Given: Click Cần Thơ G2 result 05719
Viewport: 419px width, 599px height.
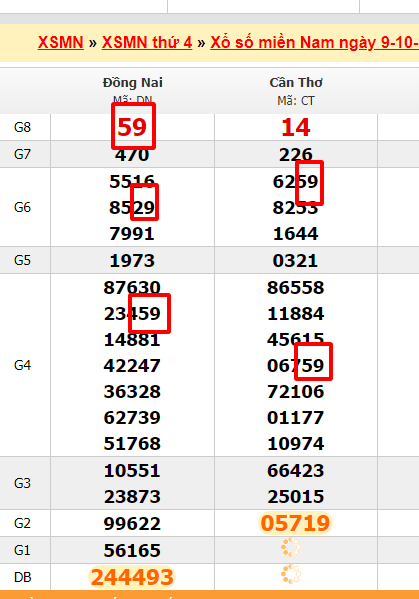Looking at the screenshot, I should [295, 523].
